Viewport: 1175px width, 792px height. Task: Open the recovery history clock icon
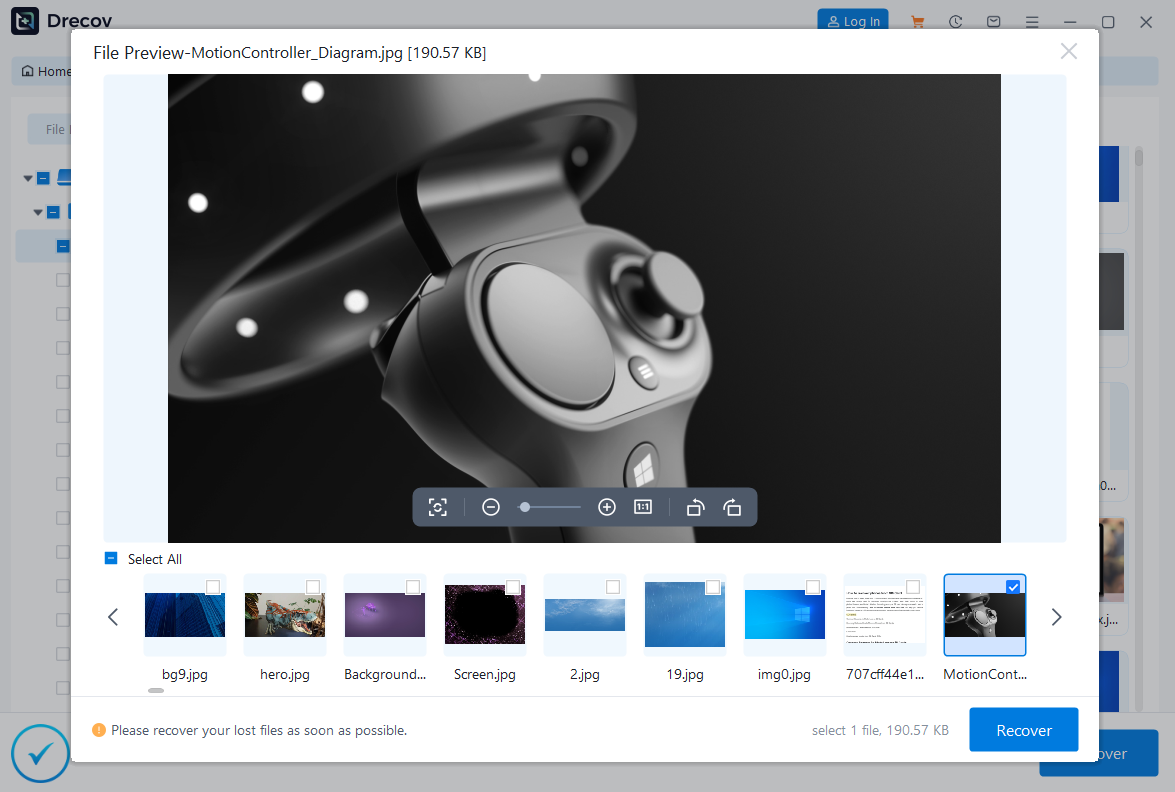[x=955, y=21]
